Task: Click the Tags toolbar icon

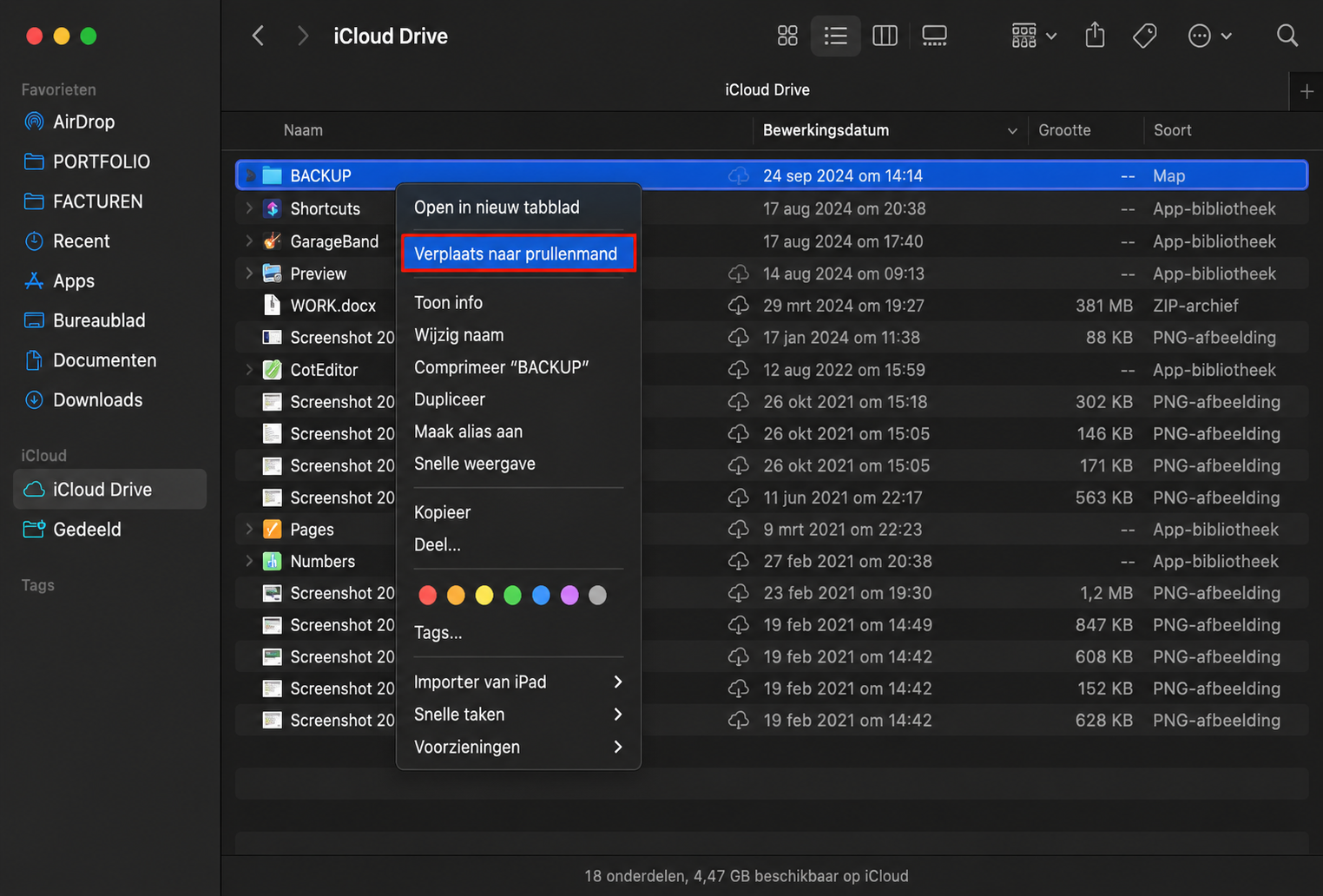Action: (1144, 36)
